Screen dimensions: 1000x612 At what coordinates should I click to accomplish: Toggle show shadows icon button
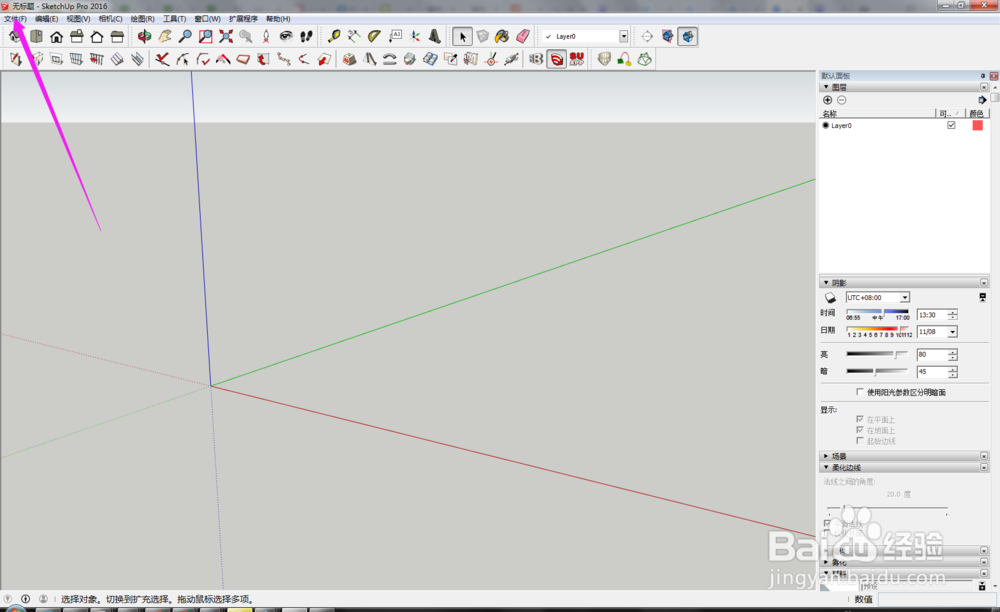point(830,297)
